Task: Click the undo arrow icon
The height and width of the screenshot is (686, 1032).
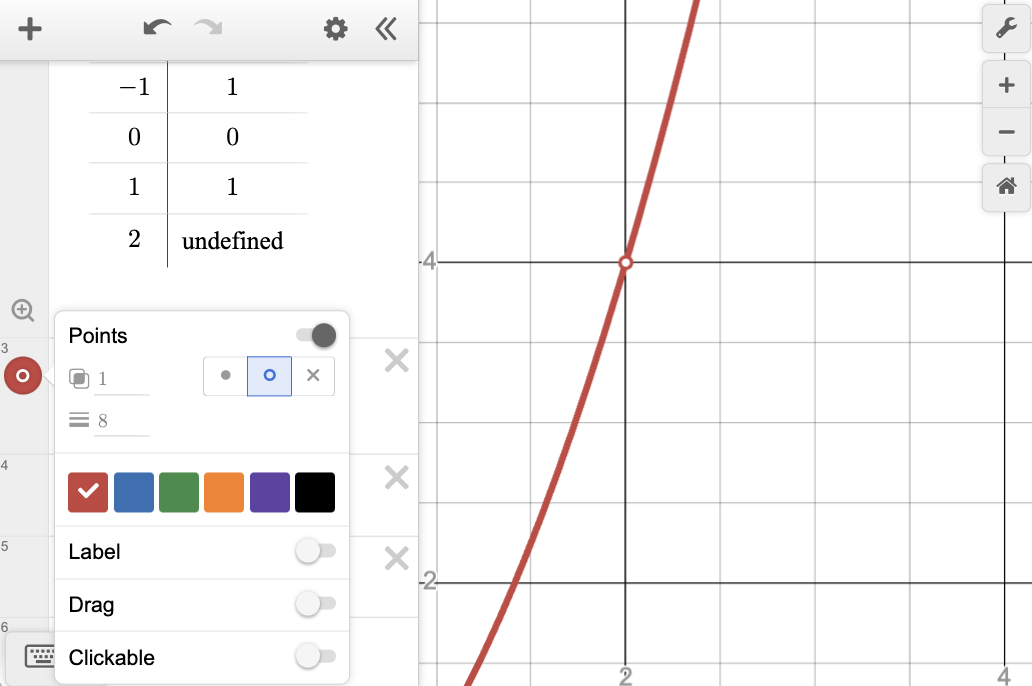Action: pyautogui.click(x=157, y=29)
